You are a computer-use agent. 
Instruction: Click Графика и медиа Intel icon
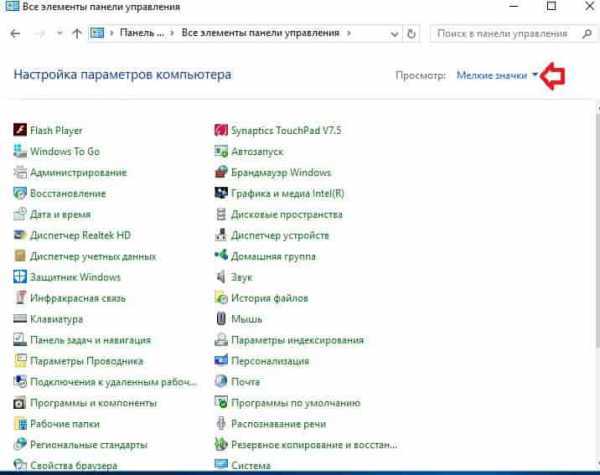click(221, 193)
